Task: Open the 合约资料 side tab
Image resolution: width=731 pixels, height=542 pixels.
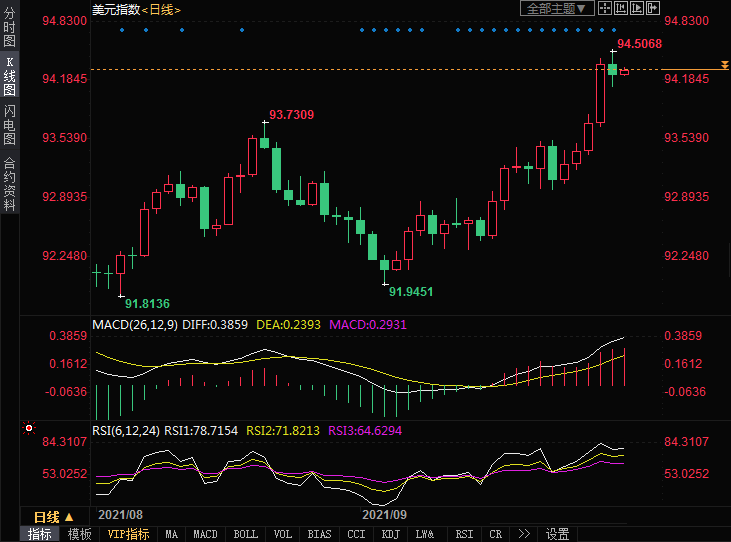Action: pyautogui.click(x=9, y=182)
